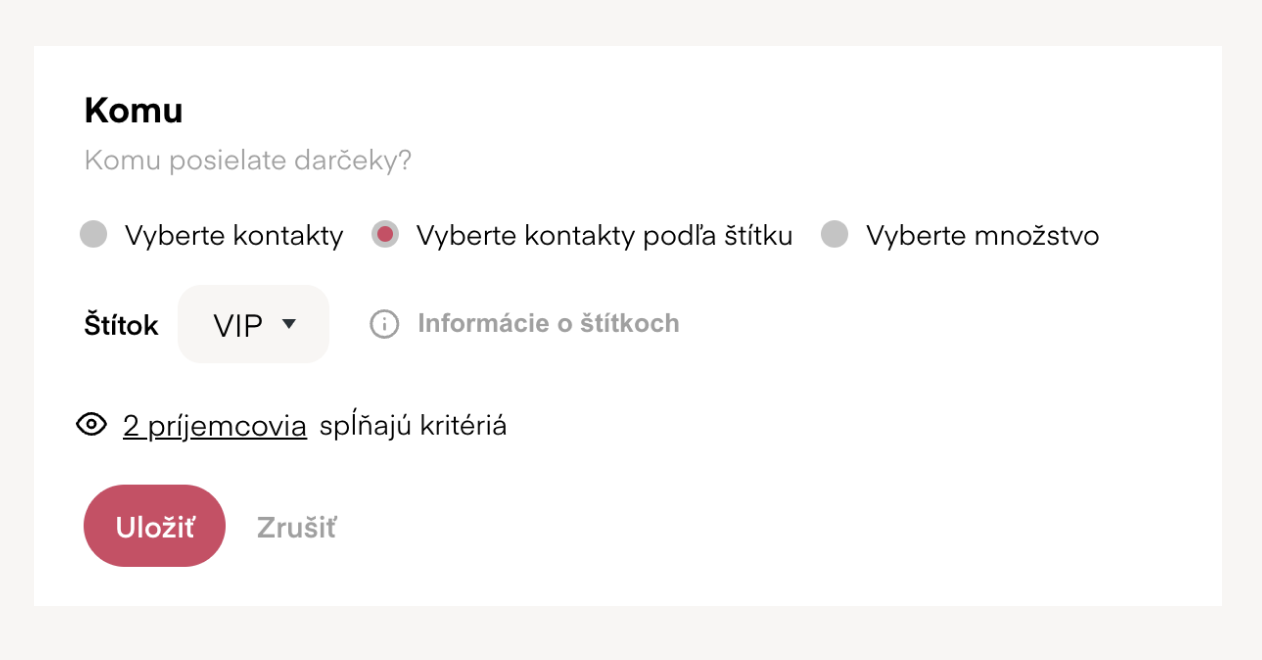Click the "Vyberte kontakty podľa štítku" label text
The width and height of the screenshot is (1262, 660).
click(x=604, y=236)
